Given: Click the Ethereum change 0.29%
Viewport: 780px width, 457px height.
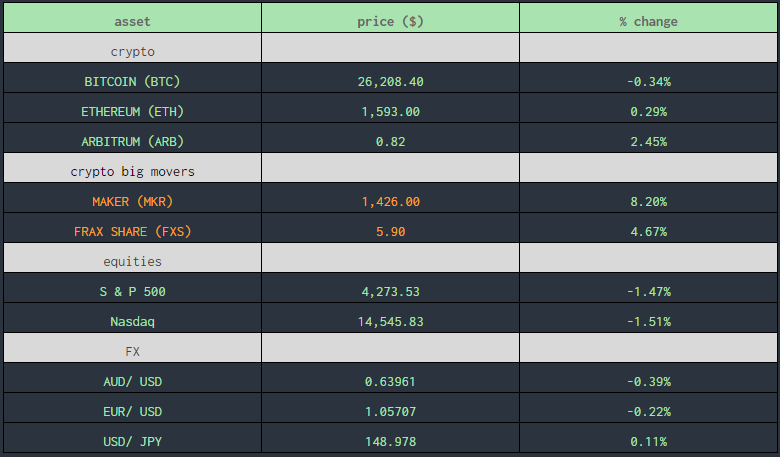Looking at the screenshot, I should pyautogui.click(x=648, y=111).
